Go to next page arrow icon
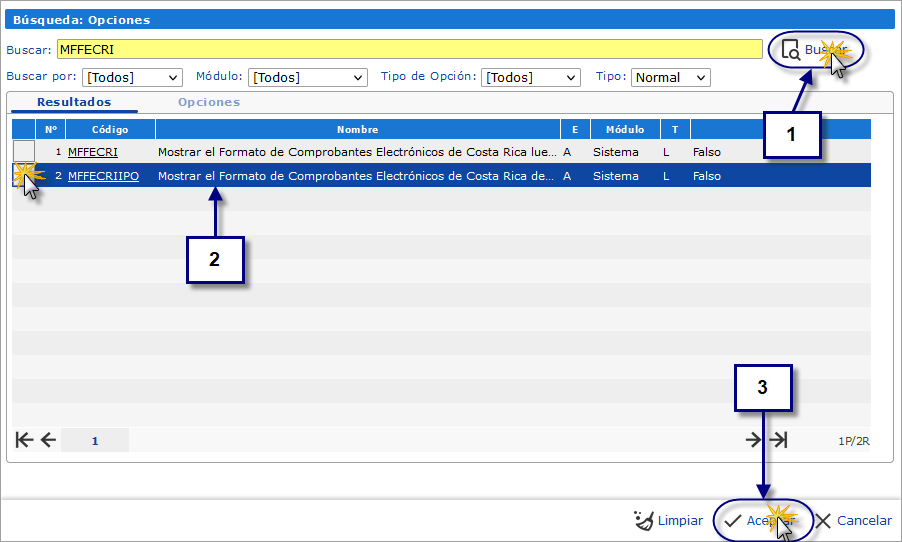This screenshot has height=542, width=902. [754, 440]
